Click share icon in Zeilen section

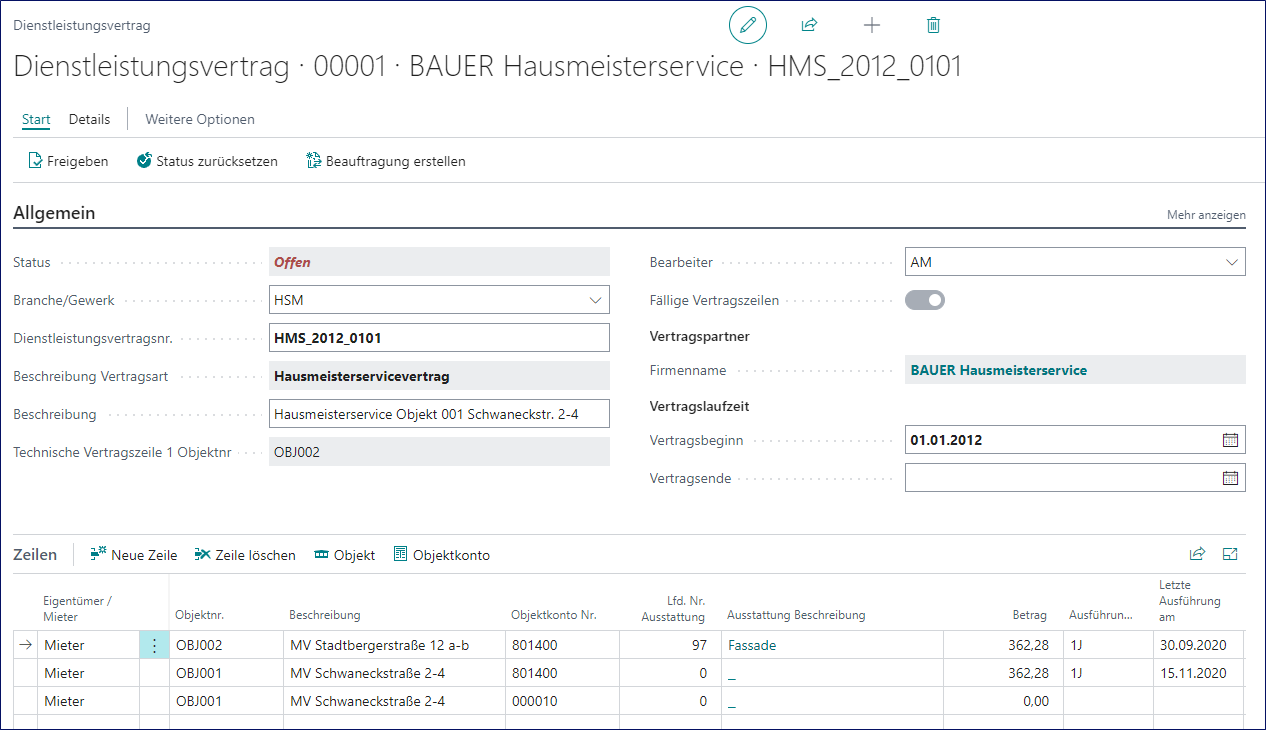pos(1197,554)
